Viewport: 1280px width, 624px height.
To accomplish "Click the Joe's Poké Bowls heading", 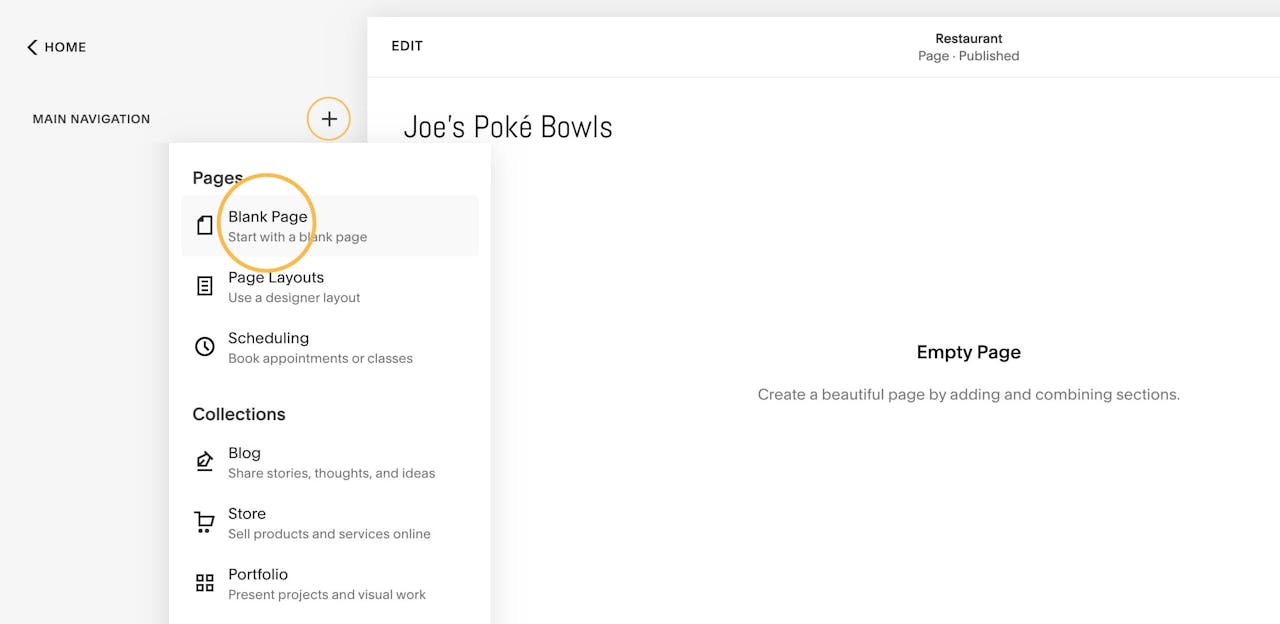I will (508, 126).
